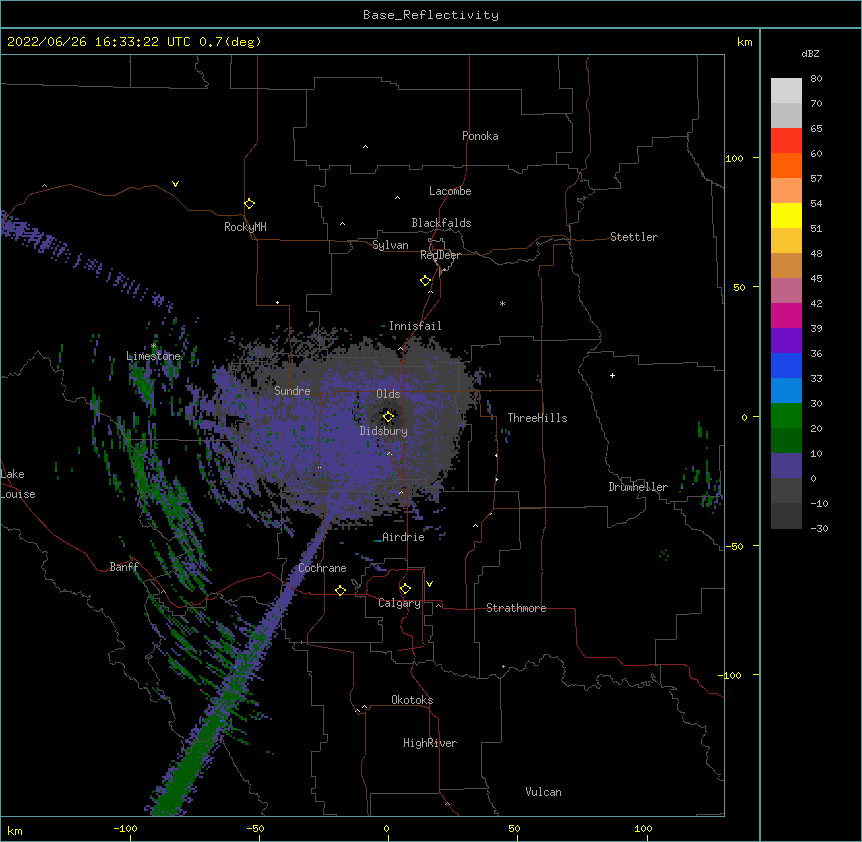Click the magenta 39-42 dBZ legend swatch
Image resolution: width=862 pixels, height=842 pixels.
786,315
